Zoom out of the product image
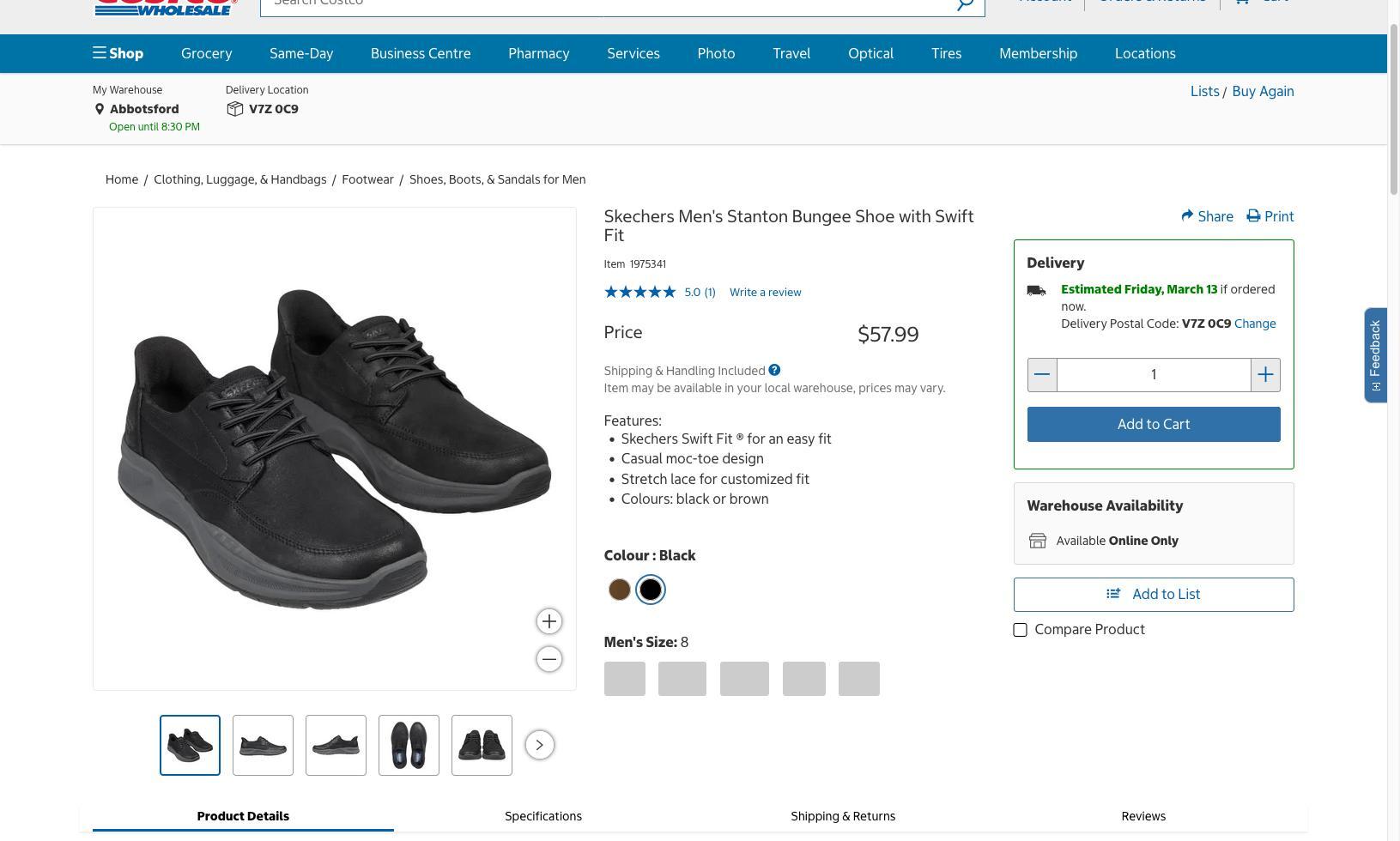 point(549,659)
